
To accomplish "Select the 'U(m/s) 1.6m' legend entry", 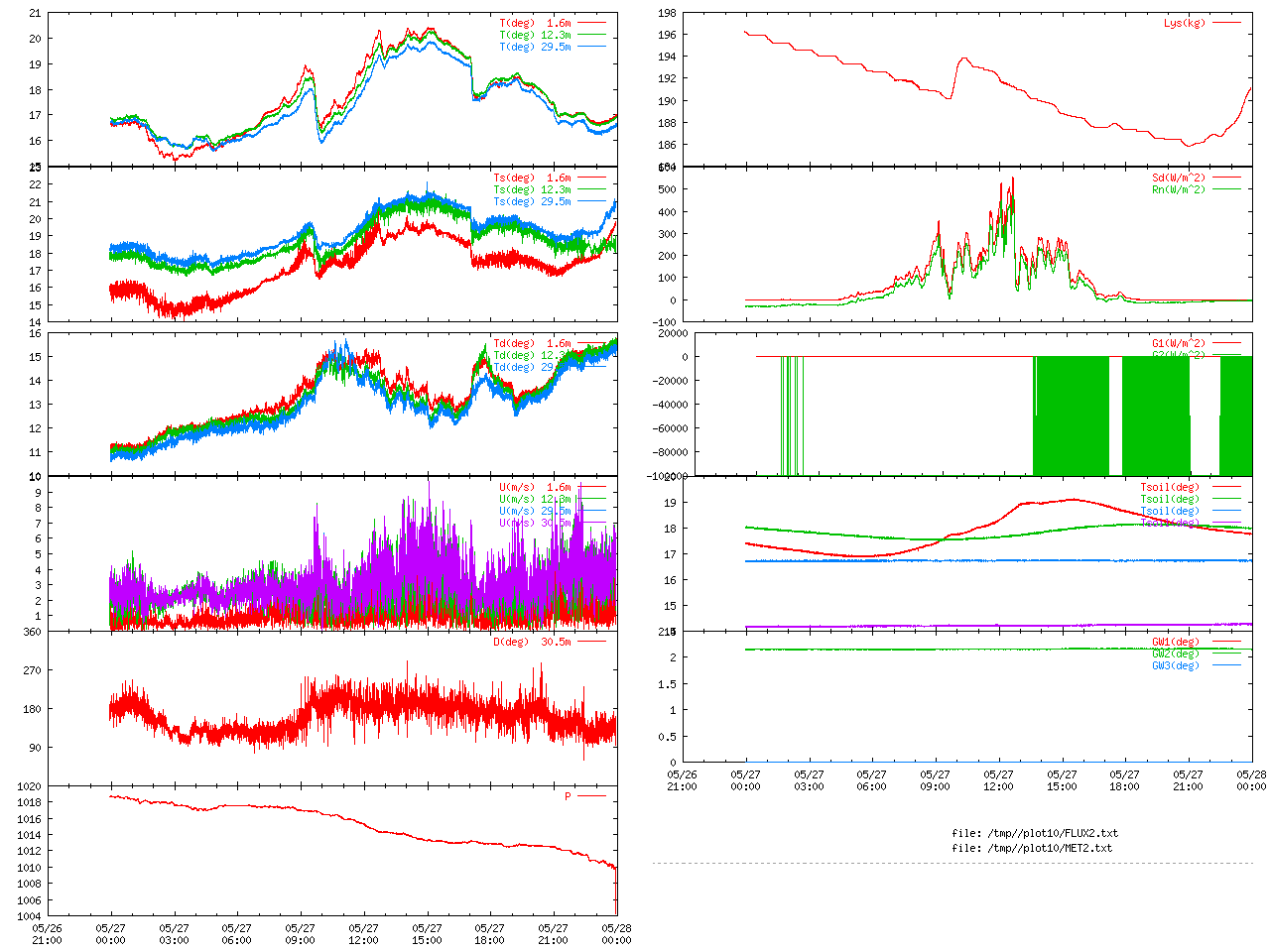I will pyautogui.click(x=535, y=488).
